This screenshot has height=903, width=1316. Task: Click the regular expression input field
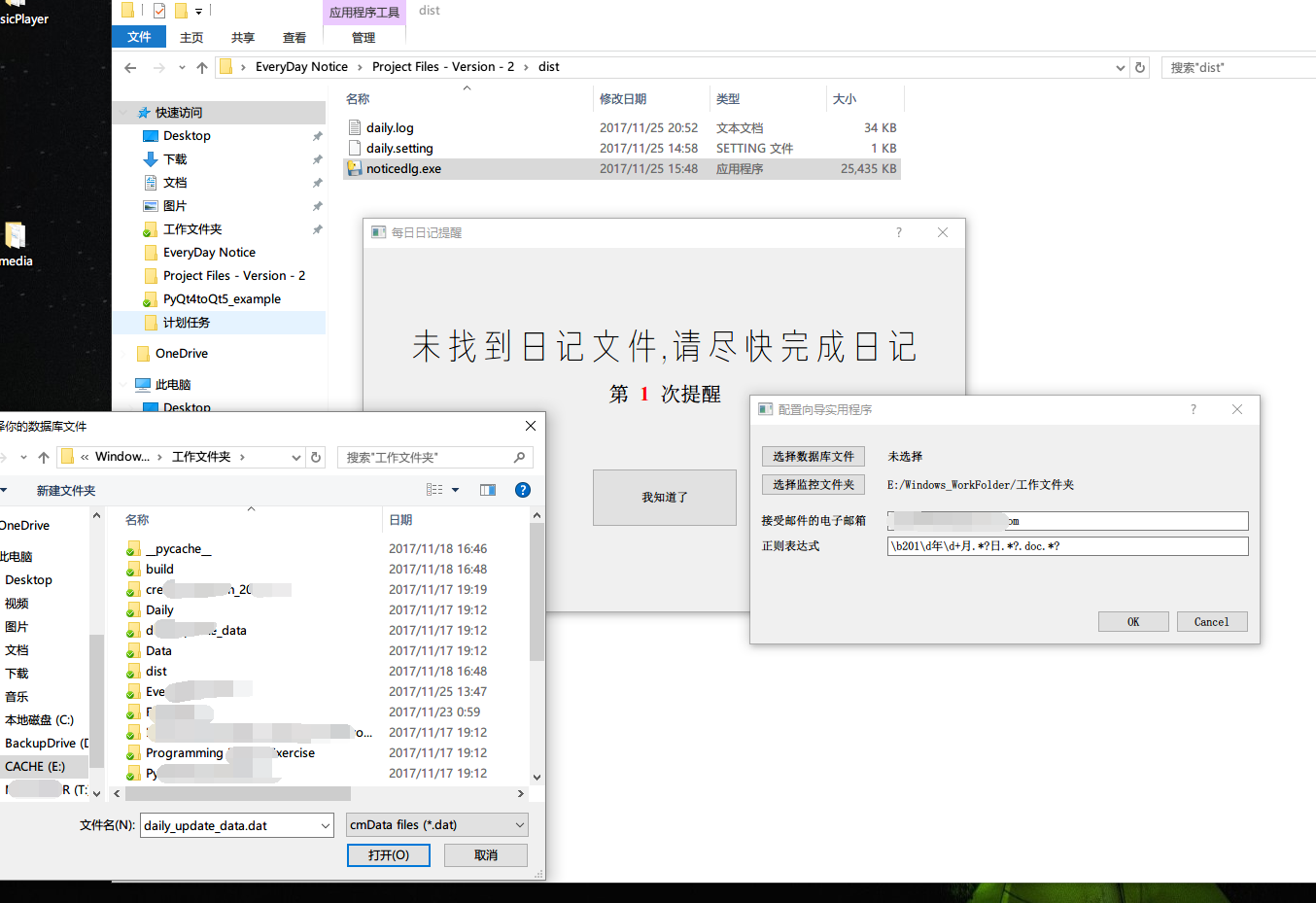tap(1067, 546)
